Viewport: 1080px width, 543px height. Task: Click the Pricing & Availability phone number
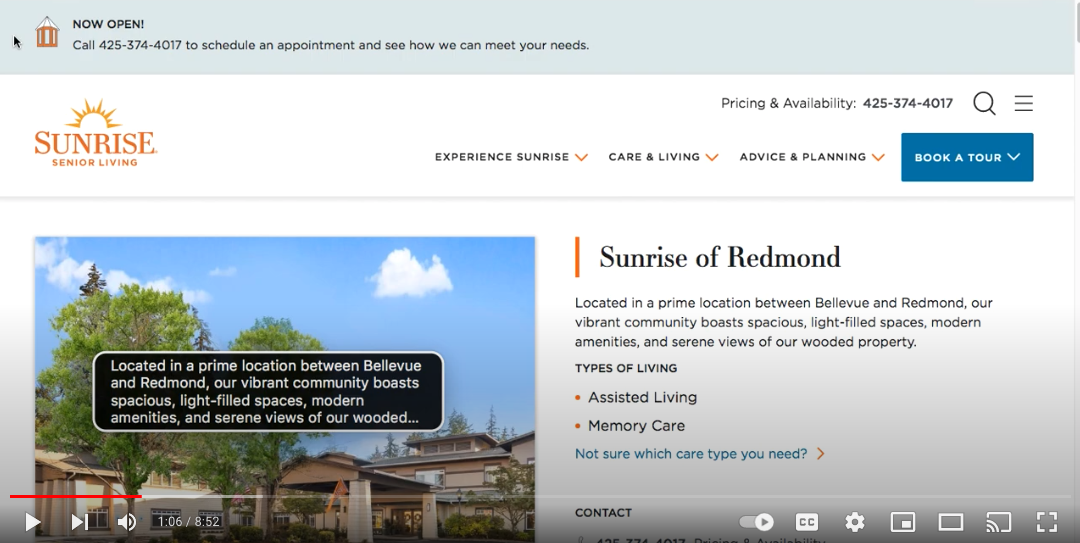908,103
